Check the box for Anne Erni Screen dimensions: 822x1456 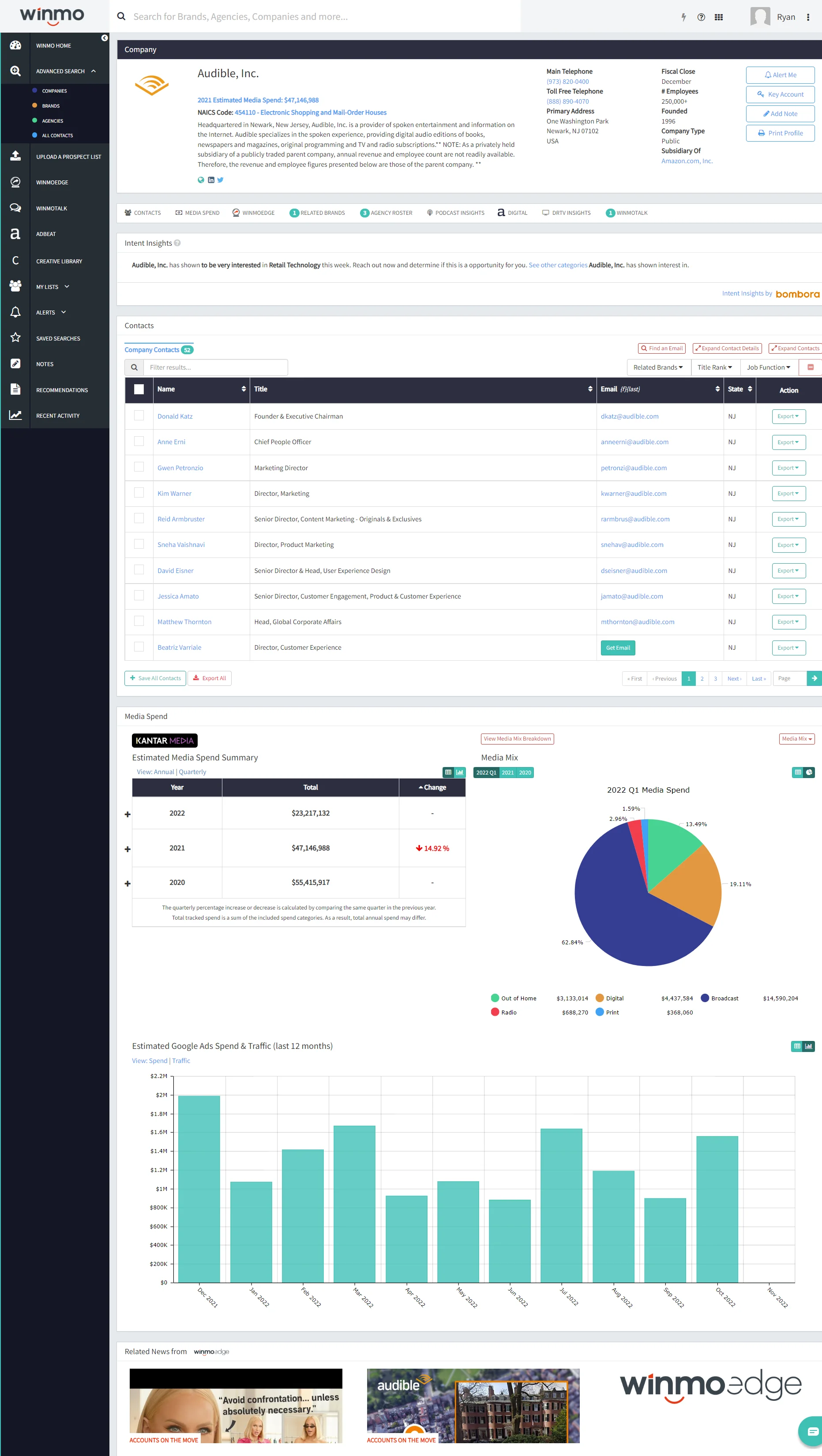click(139, 441)
